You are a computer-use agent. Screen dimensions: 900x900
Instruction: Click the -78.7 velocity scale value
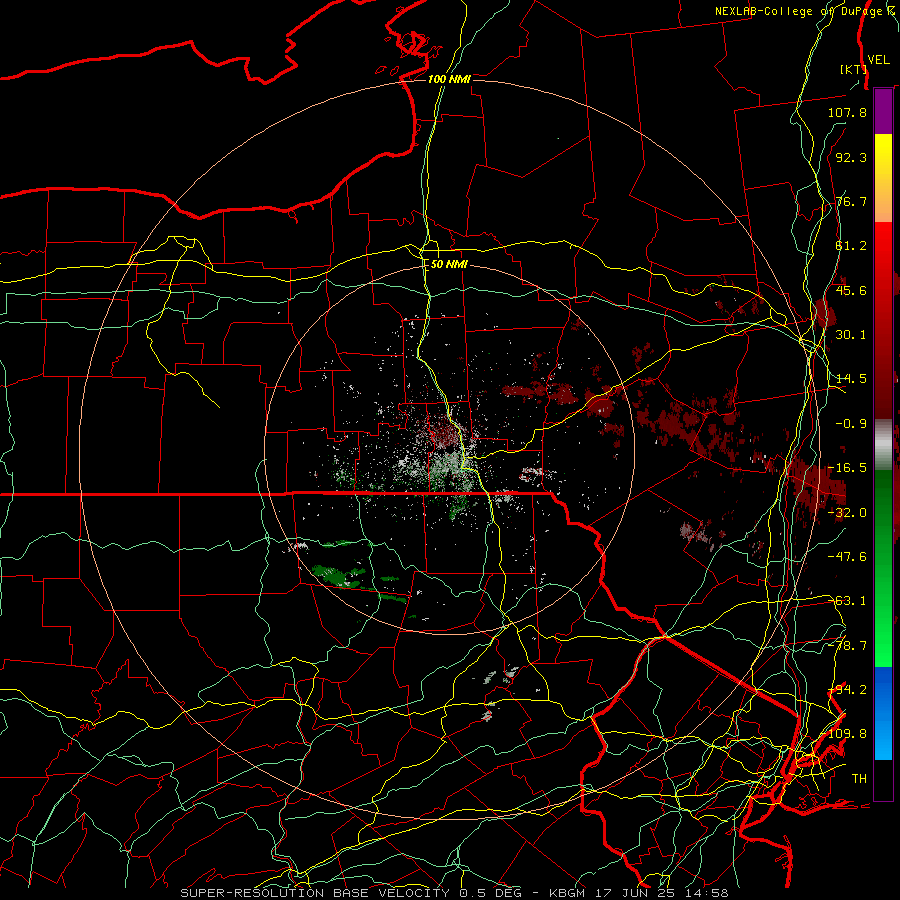coord(847,646)
